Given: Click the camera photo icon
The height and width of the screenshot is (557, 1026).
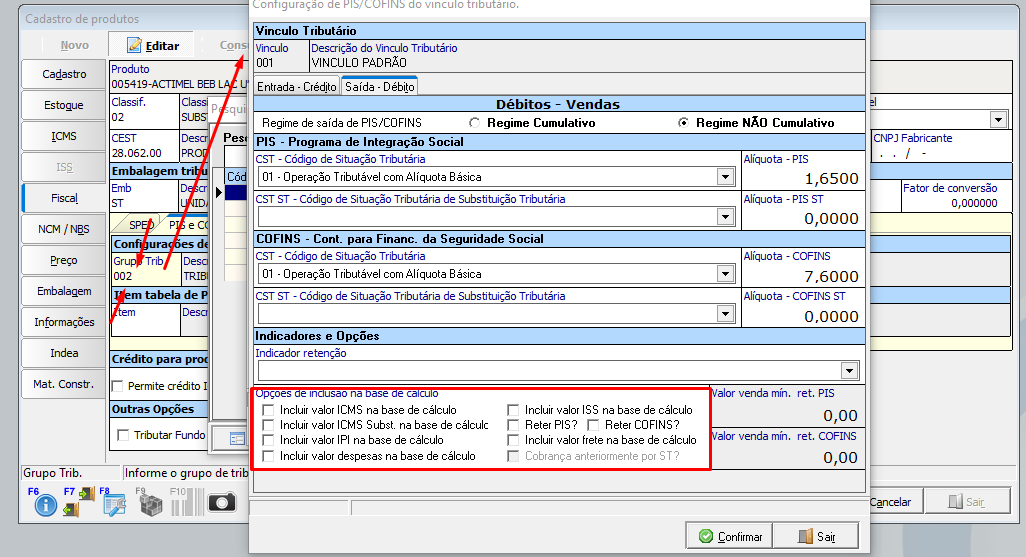Looking at the screenshot, I should (221, 503).
